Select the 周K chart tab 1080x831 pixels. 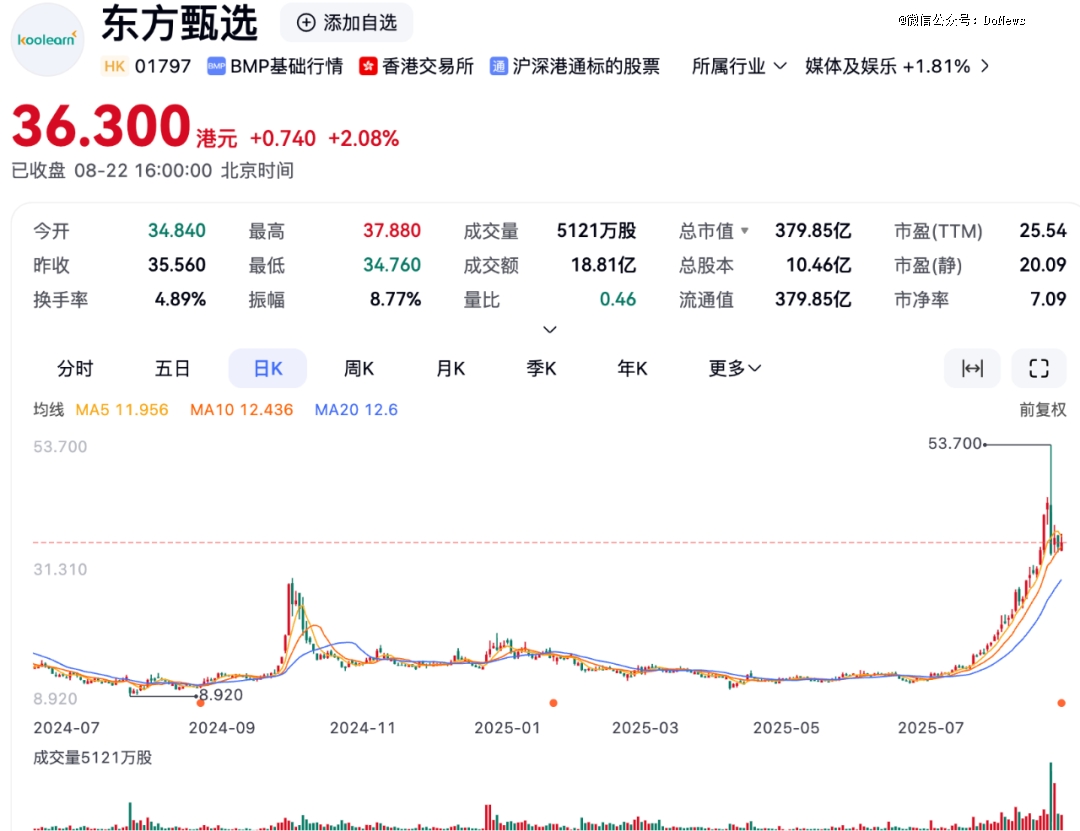[x=359, y=368]
